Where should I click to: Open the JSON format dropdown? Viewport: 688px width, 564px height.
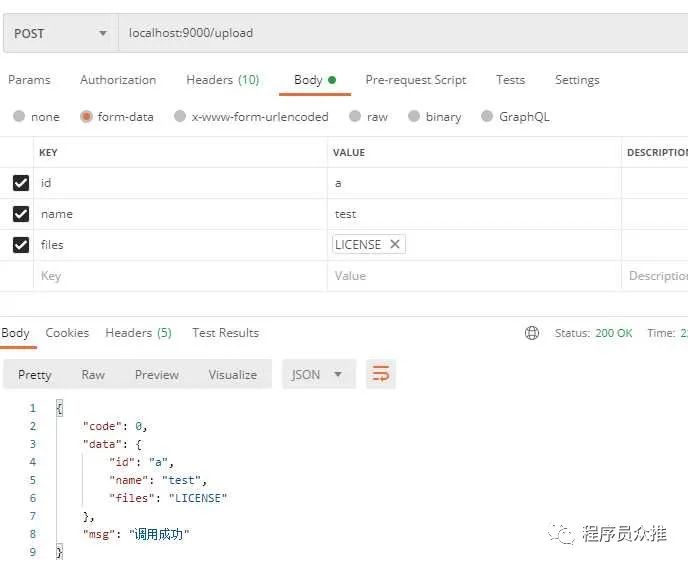(x=319, y=374)
